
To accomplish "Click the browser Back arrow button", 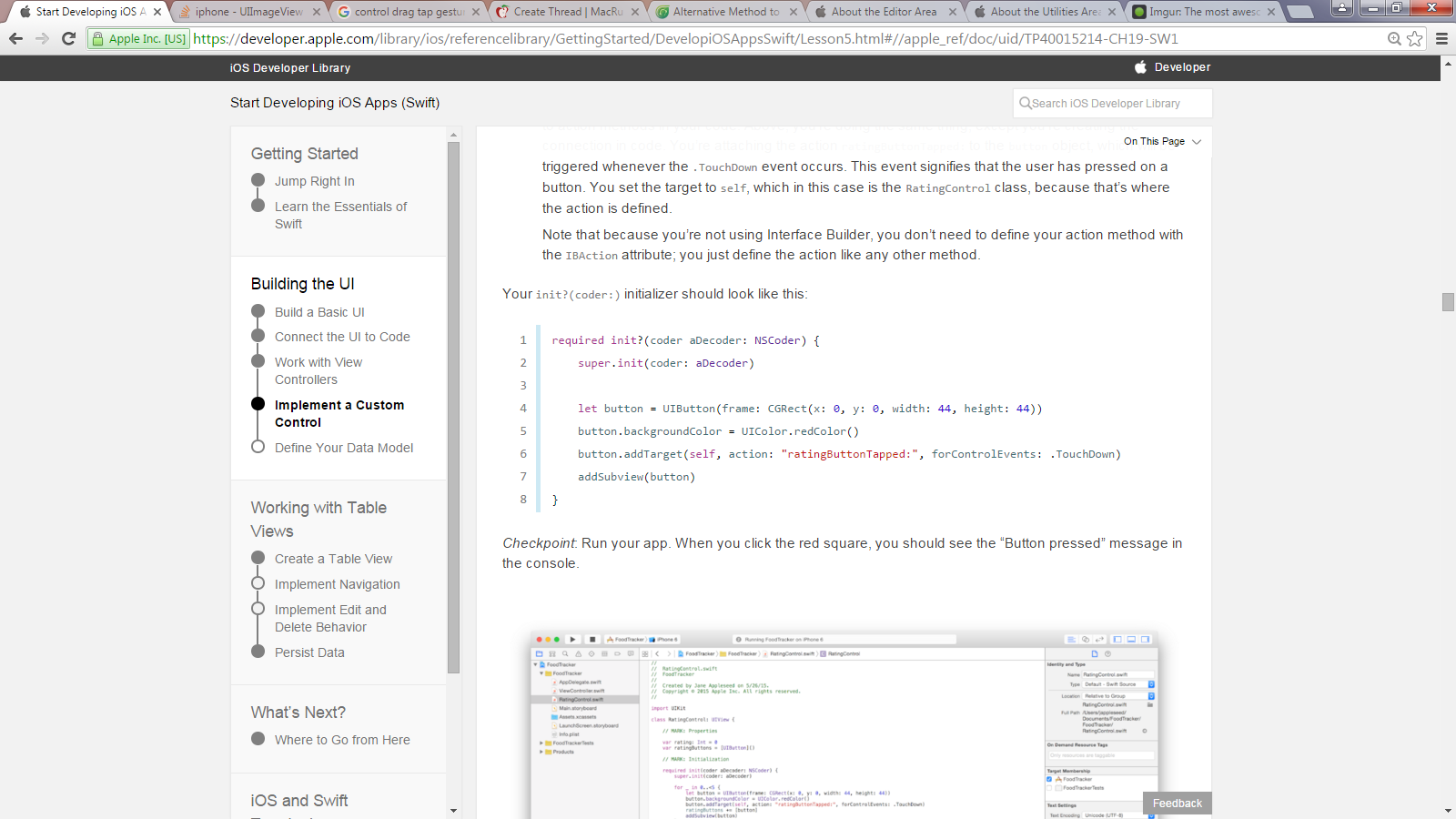I will pyautogui.click(x=15, y=38).
